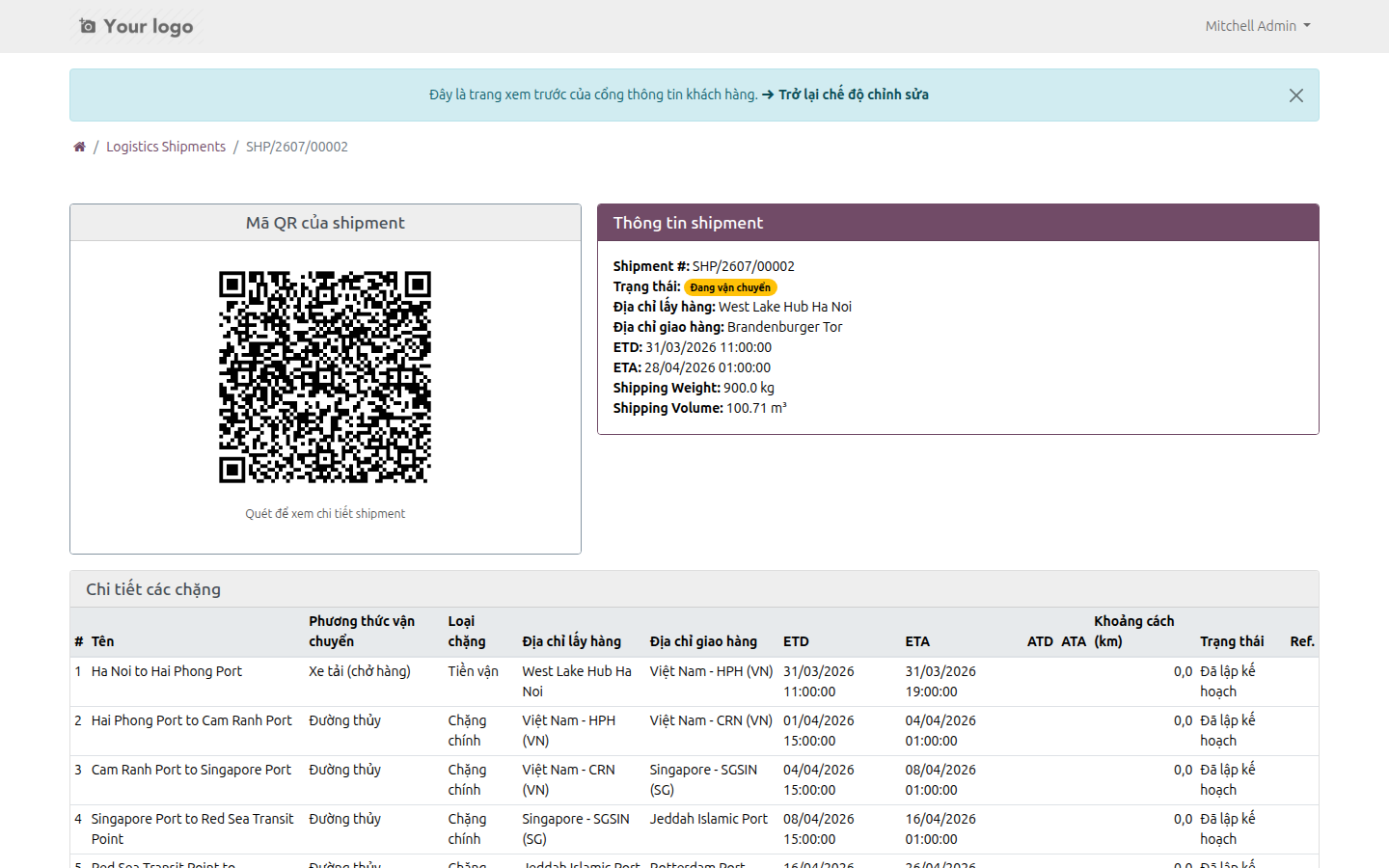Click the Thông tin shipment header
The height and width of the screenshot is (868, 1389).
click(x=958, y=223)
